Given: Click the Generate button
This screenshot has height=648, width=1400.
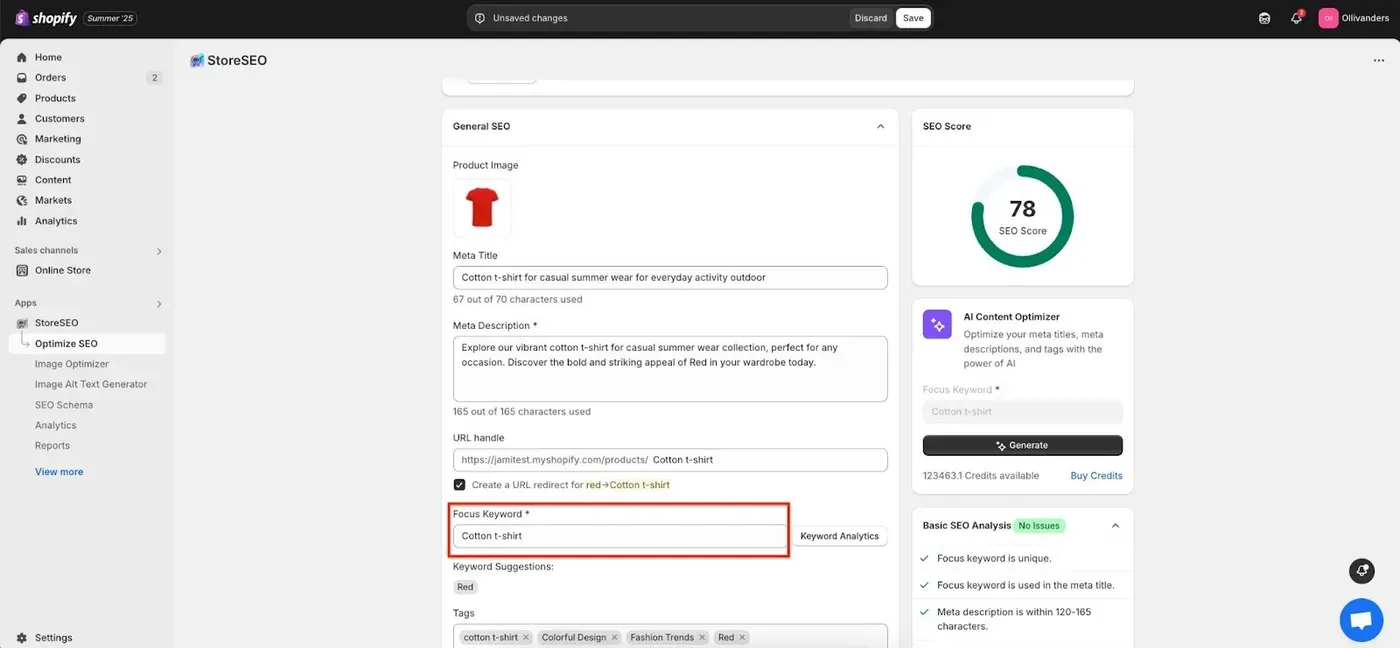Looking at the screenshot, I should (1022, 445).
